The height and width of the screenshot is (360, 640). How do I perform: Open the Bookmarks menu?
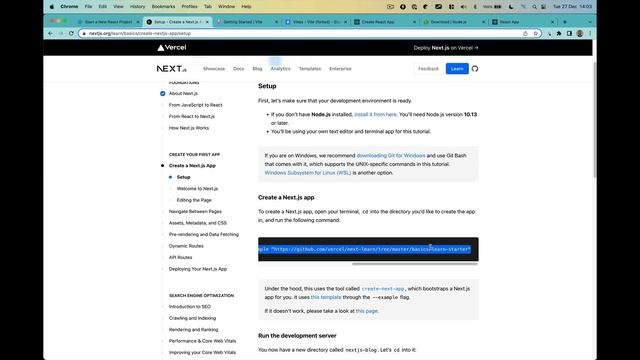(x=163, y=7)
